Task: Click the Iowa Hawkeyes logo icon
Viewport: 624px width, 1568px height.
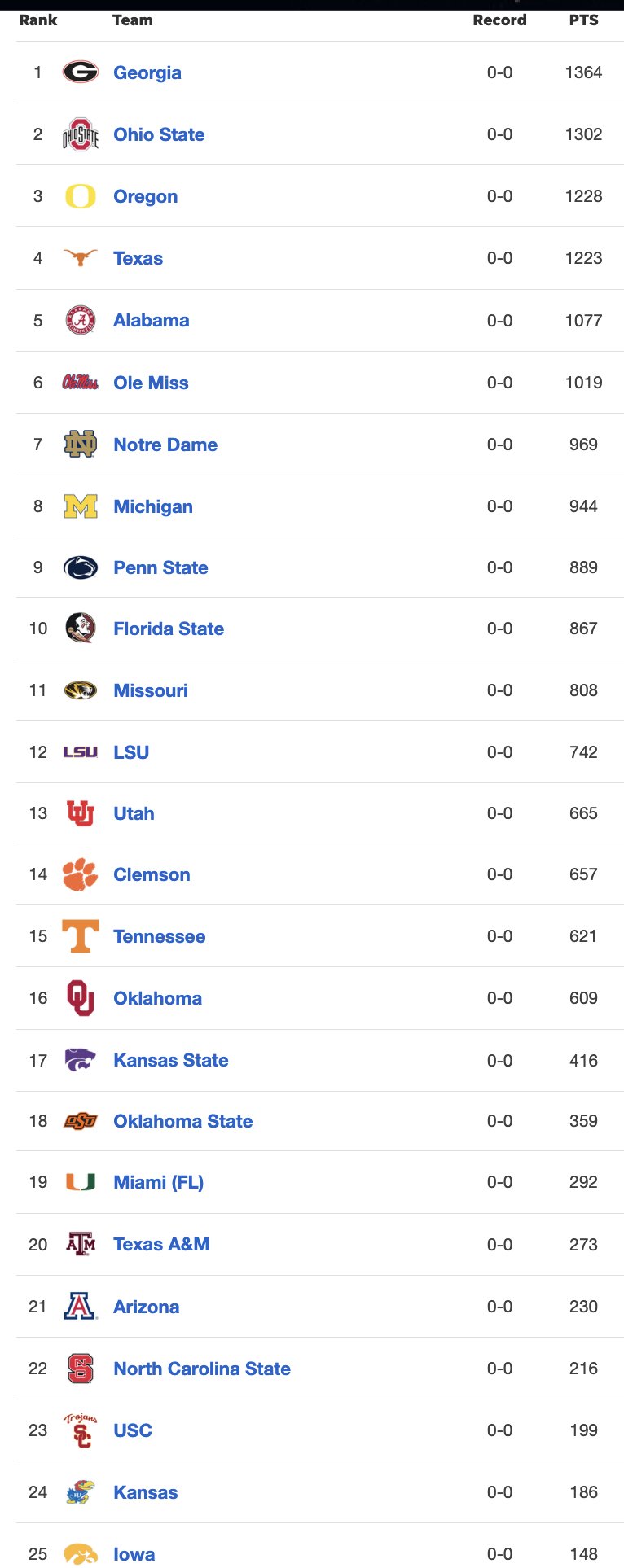Action: pos(81,1553)
